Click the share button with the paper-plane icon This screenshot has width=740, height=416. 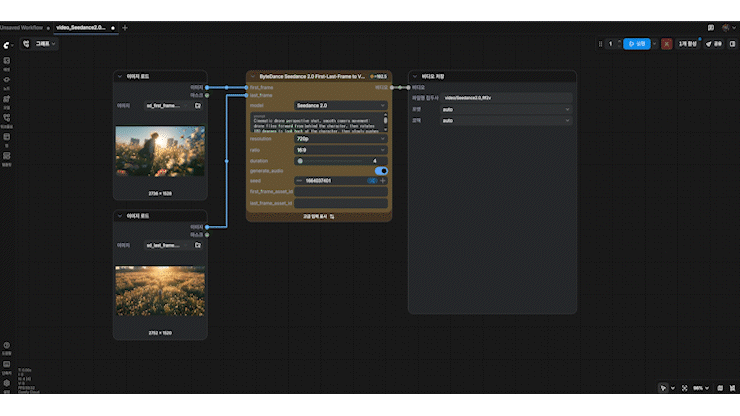tap(714, 44)
